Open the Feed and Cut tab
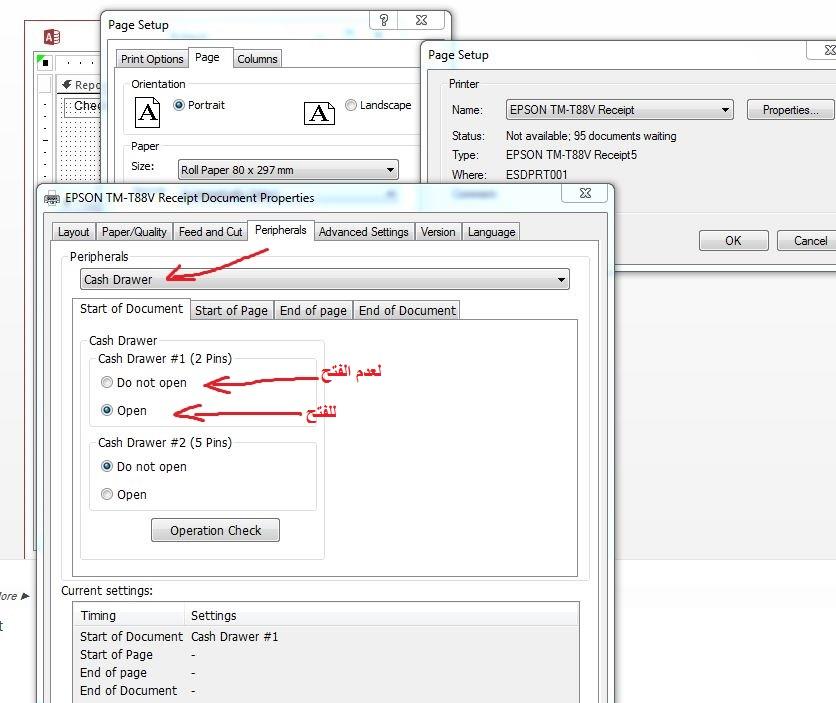Image resolution: width=836 pixels, height=703 pixels. click(211, 232)
